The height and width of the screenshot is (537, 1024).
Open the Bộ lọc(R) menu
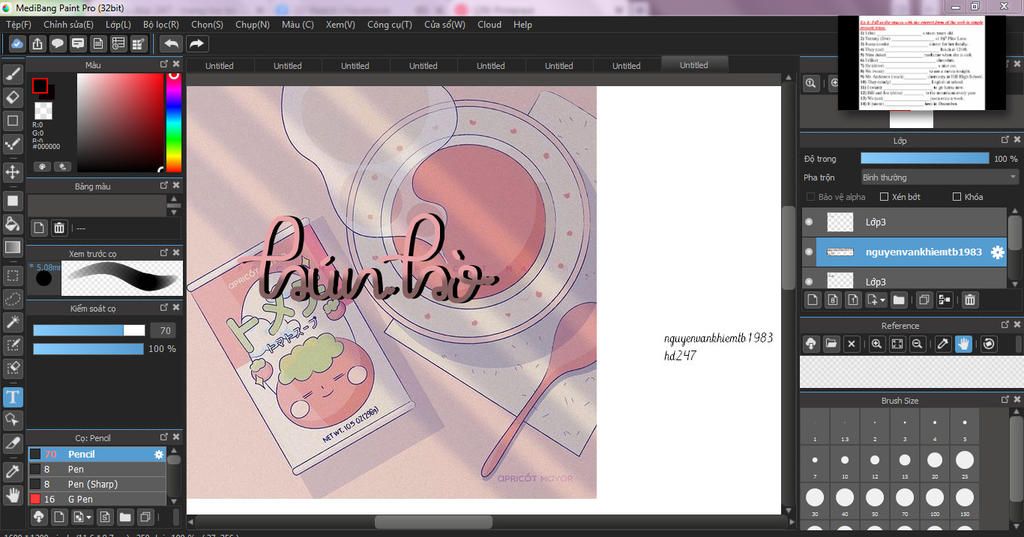161,24
